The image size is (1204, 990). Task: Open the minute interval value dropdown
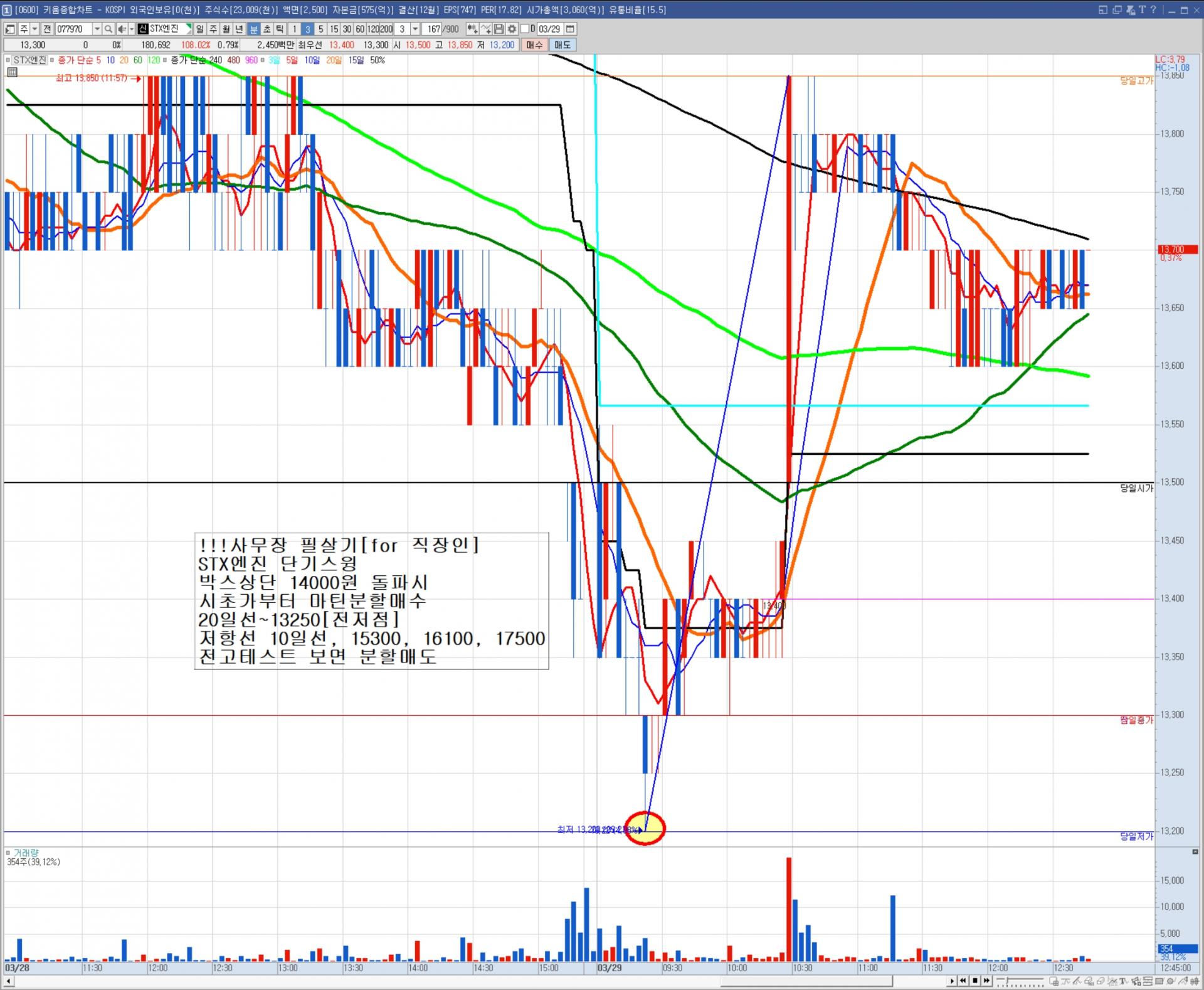coord(415,29)
